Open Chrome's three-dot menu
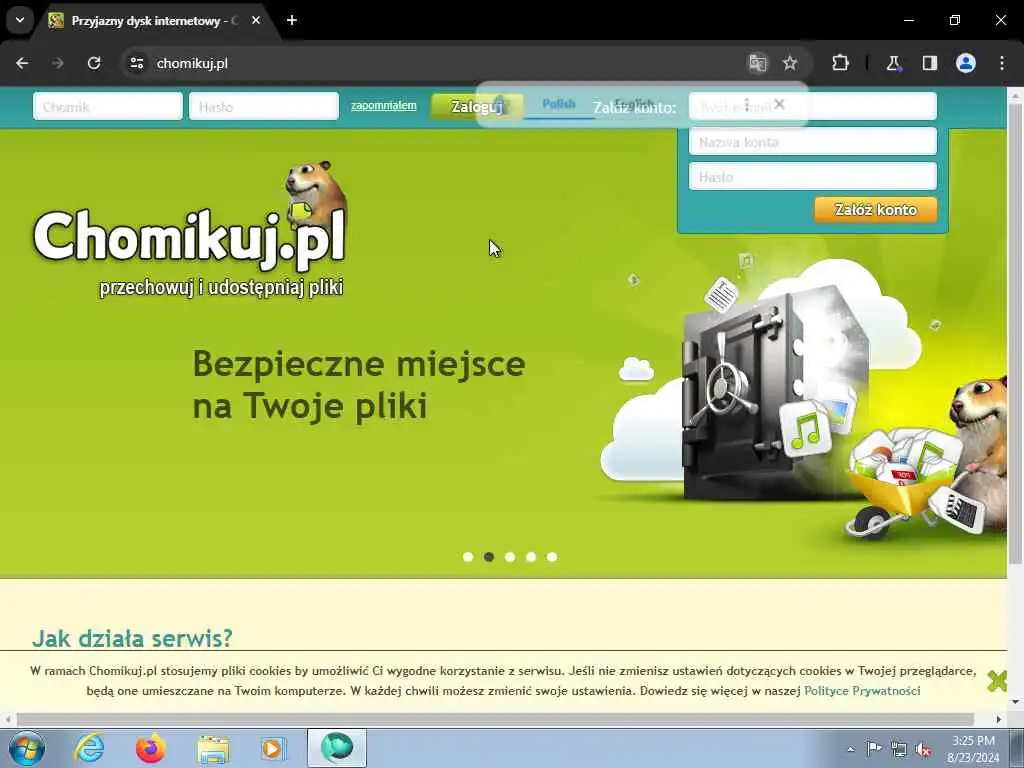This screenshot has height=768, width=1024. tap(1002, 63)
